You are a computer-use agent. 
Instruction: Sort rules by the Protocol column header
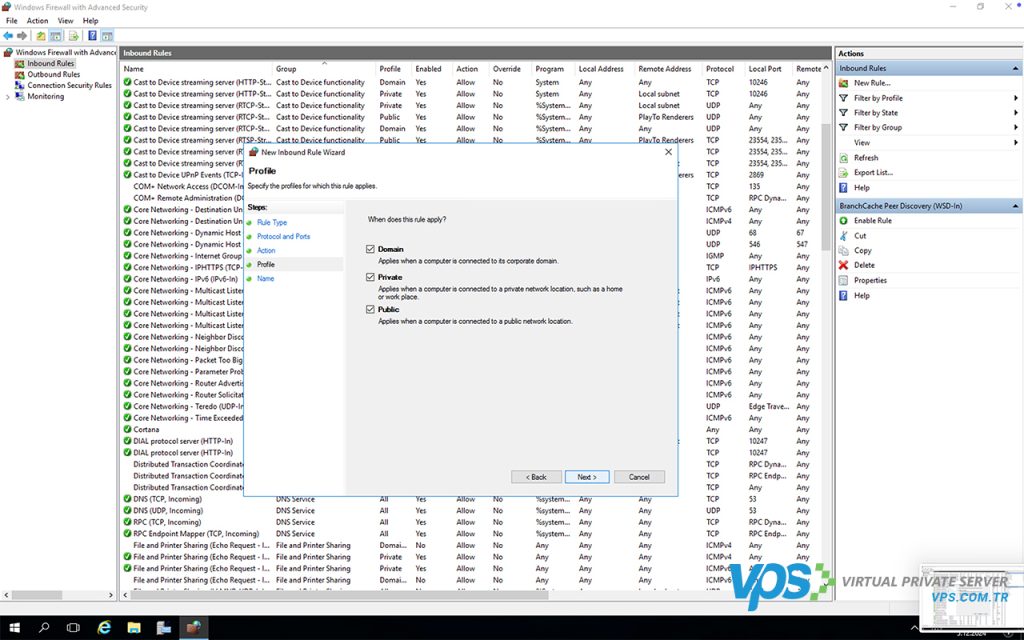click(x=724, y=69)
